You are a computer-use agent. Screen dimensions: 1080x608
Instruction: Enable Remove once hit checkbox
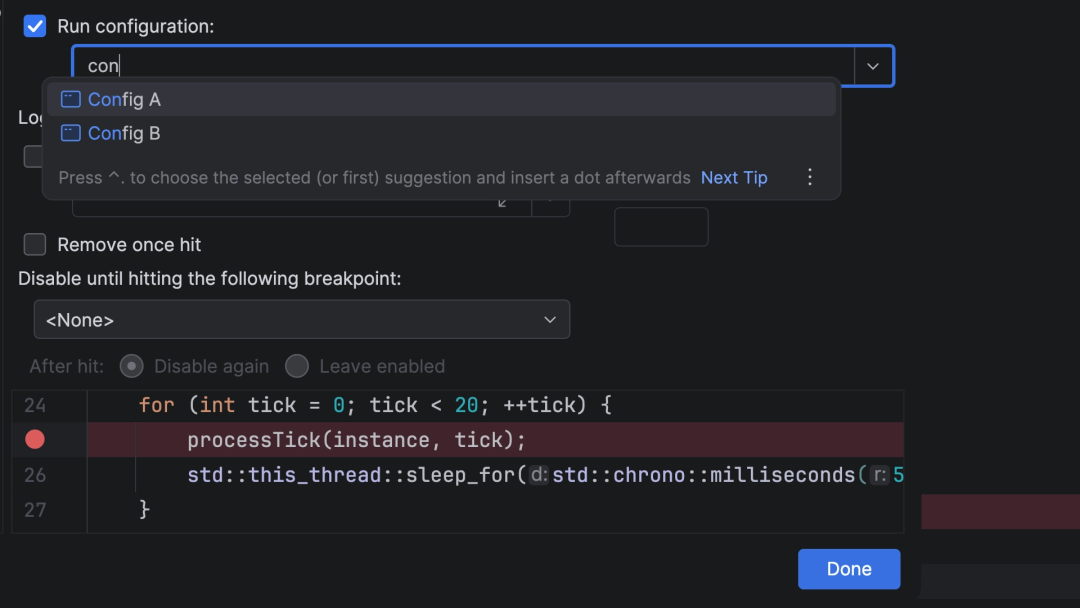click(34, 244)
